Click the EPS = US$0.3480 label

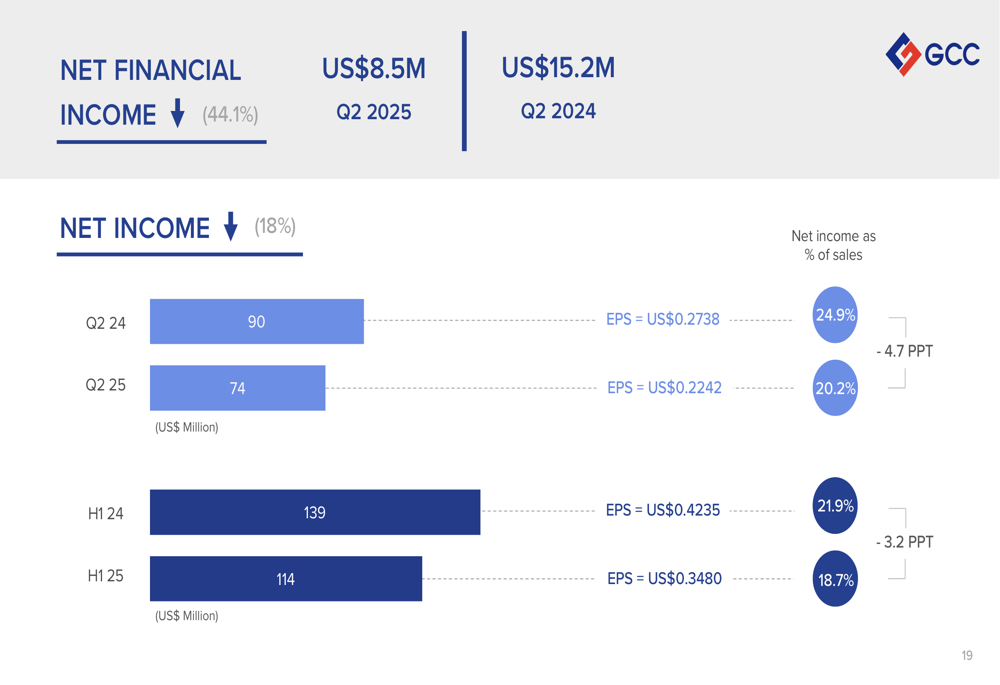point(664,579)
